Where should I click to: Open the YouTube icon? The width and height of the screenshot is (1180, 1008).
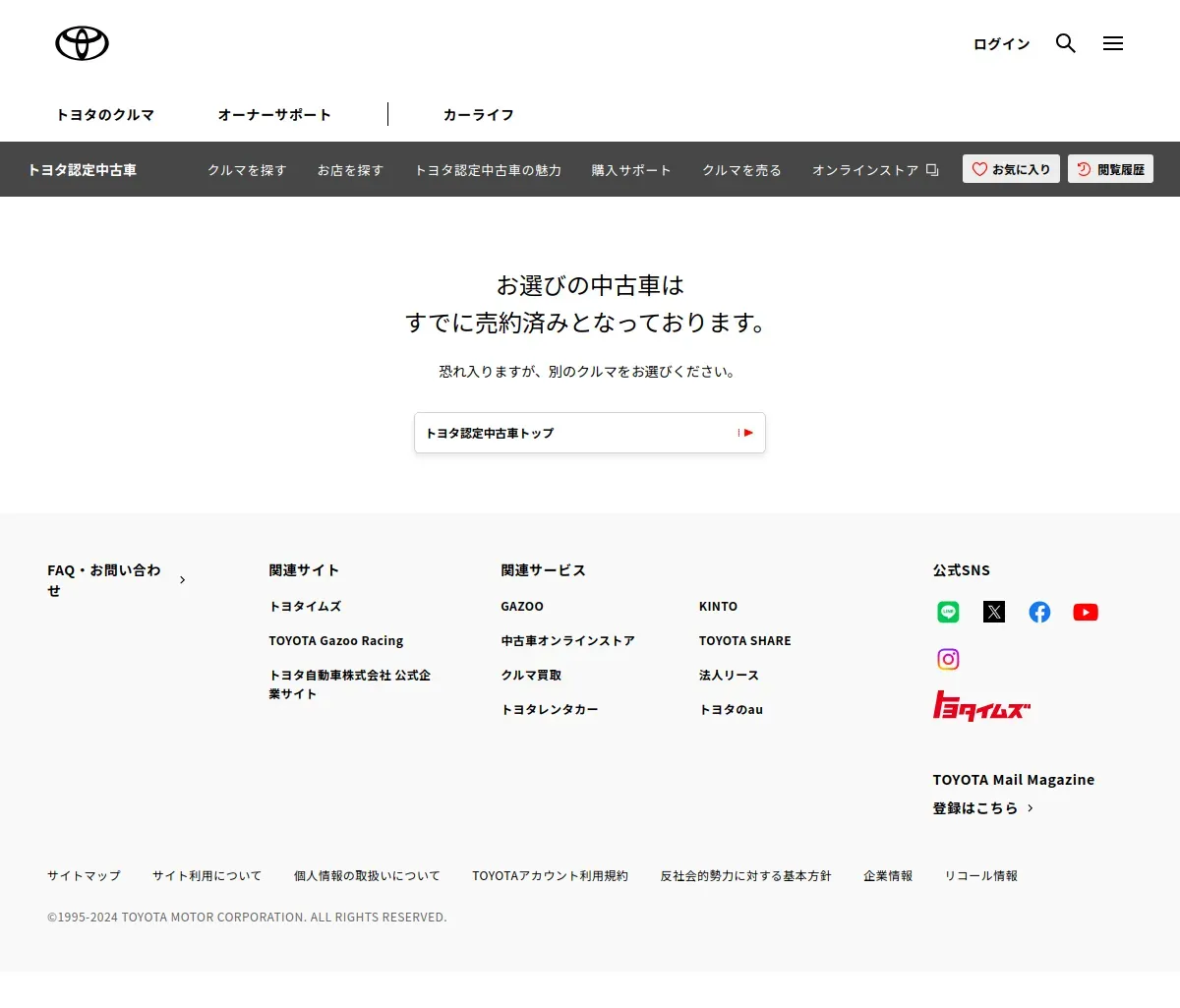coord(1086,612)
